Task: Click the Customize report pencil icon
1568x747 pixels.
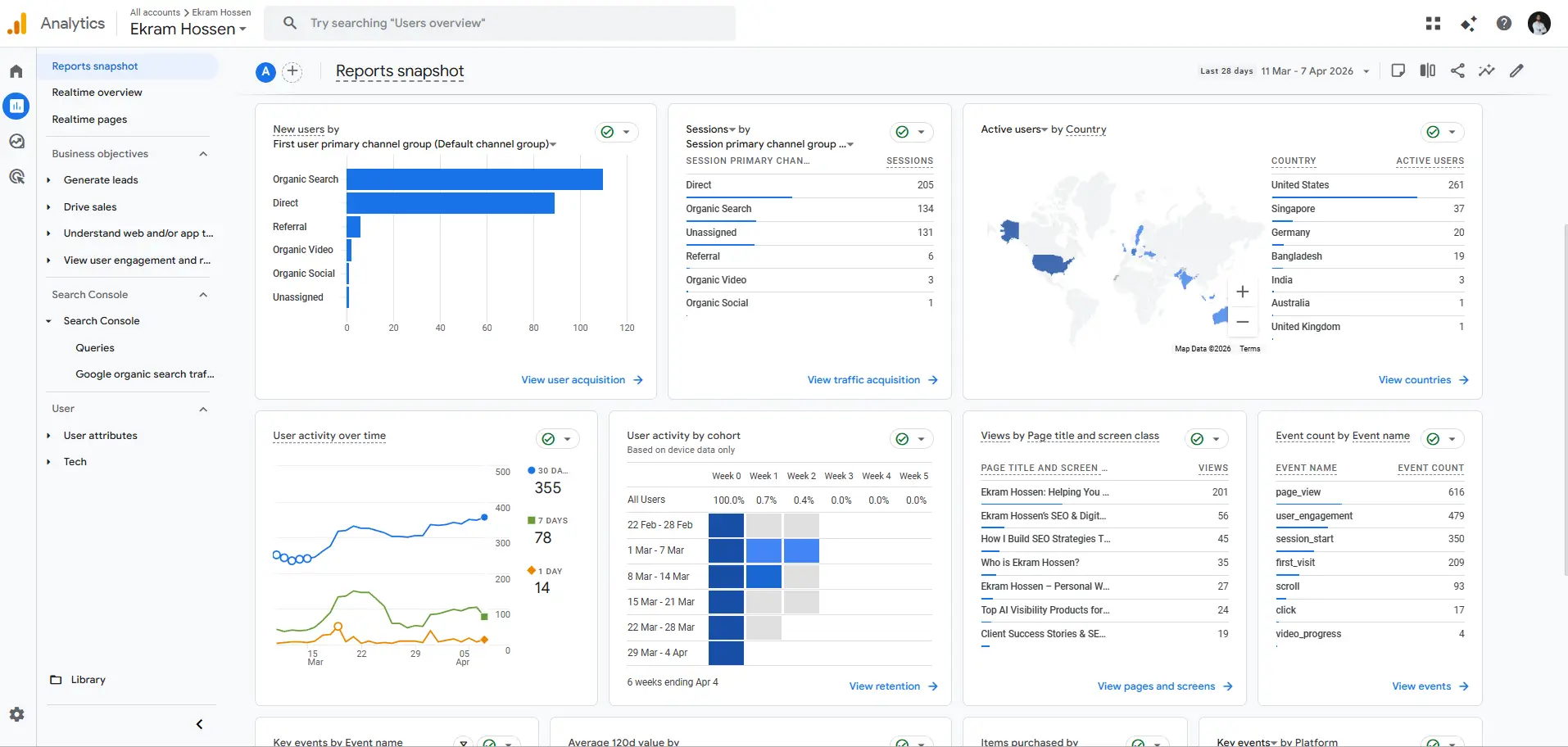Action: [1516, 70]
